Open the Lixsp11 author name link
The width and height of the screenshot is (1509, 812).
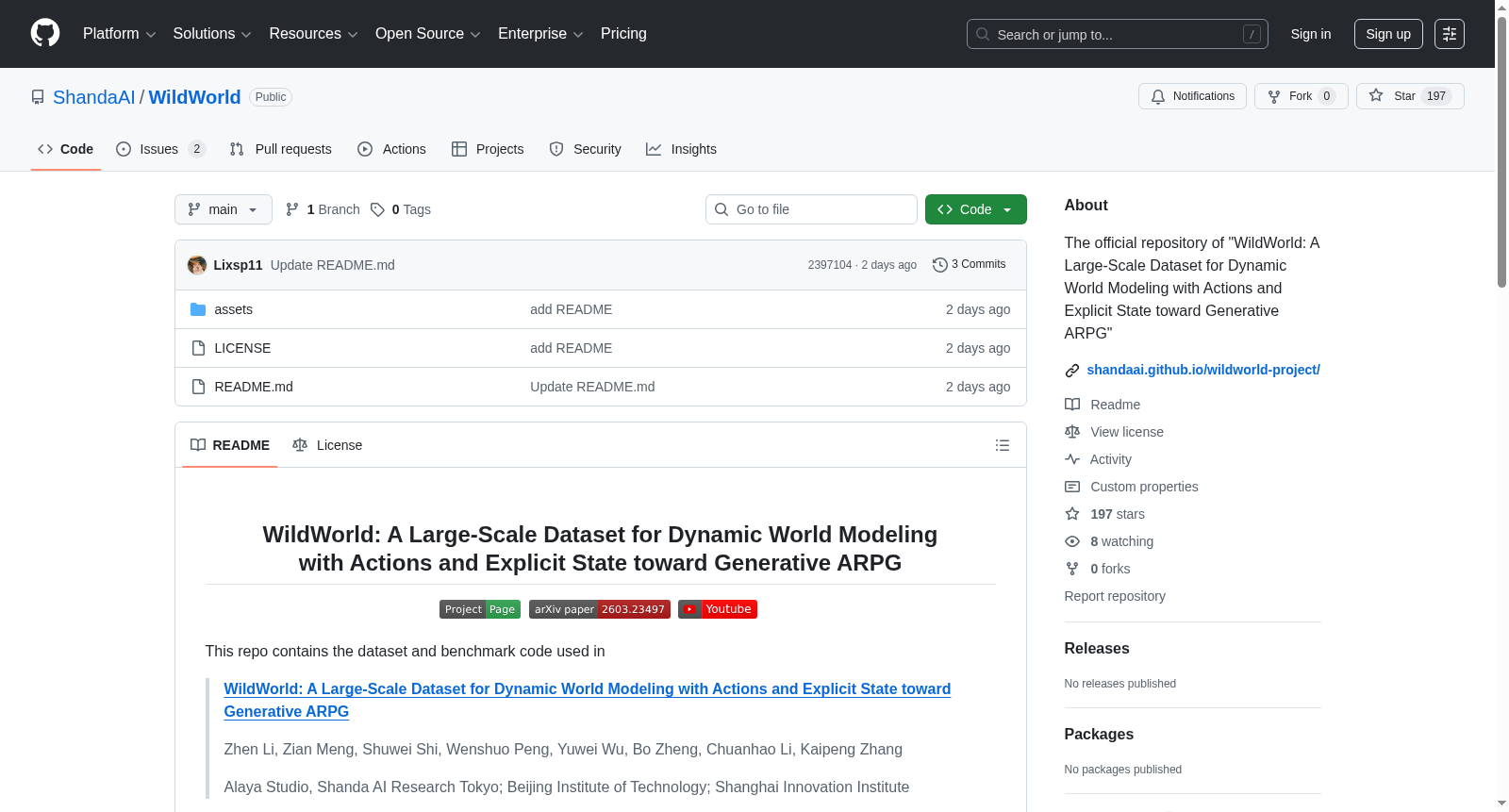[x=238, y=265]
